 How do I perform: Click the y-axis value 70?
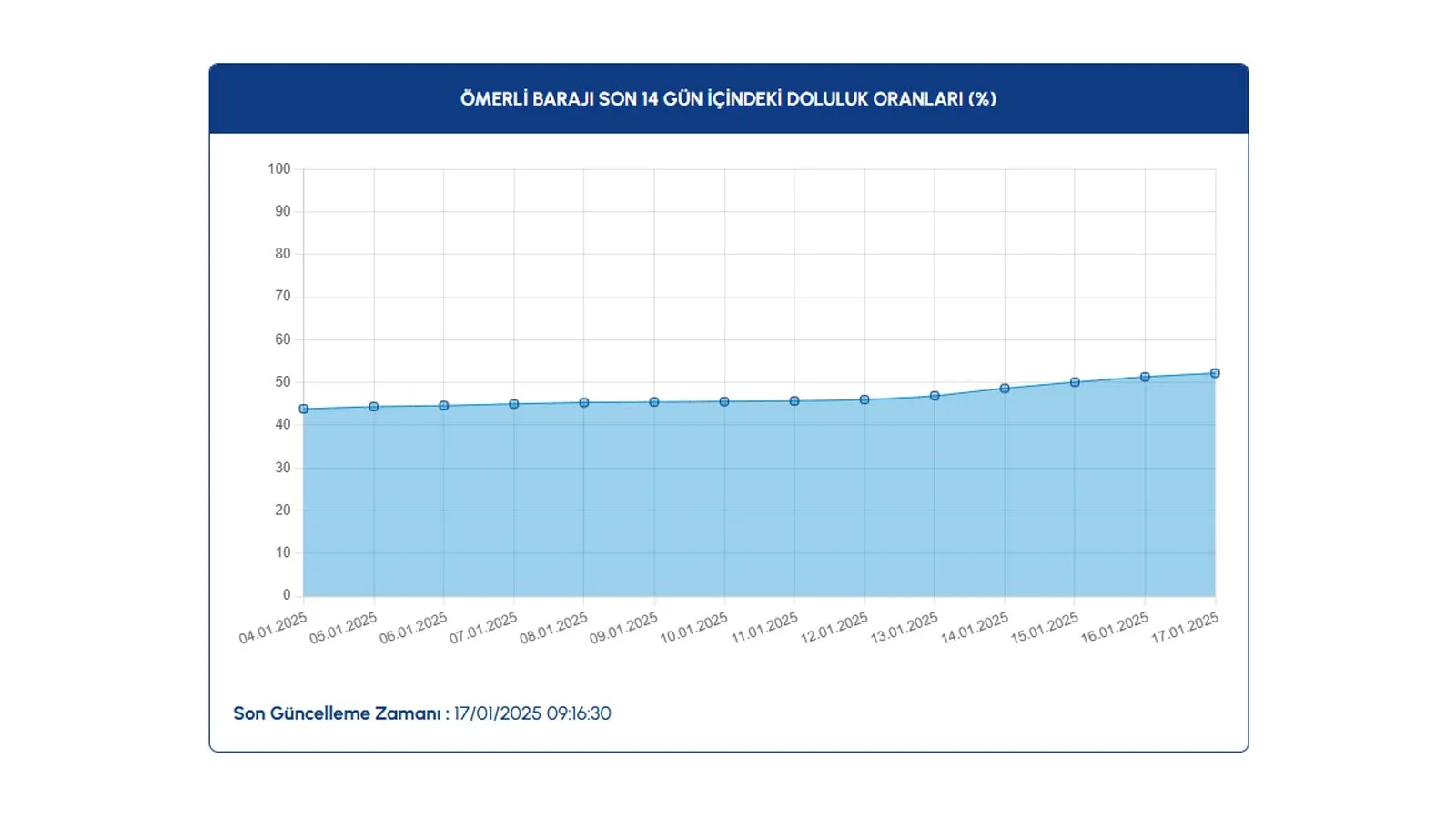coord(283,296)
